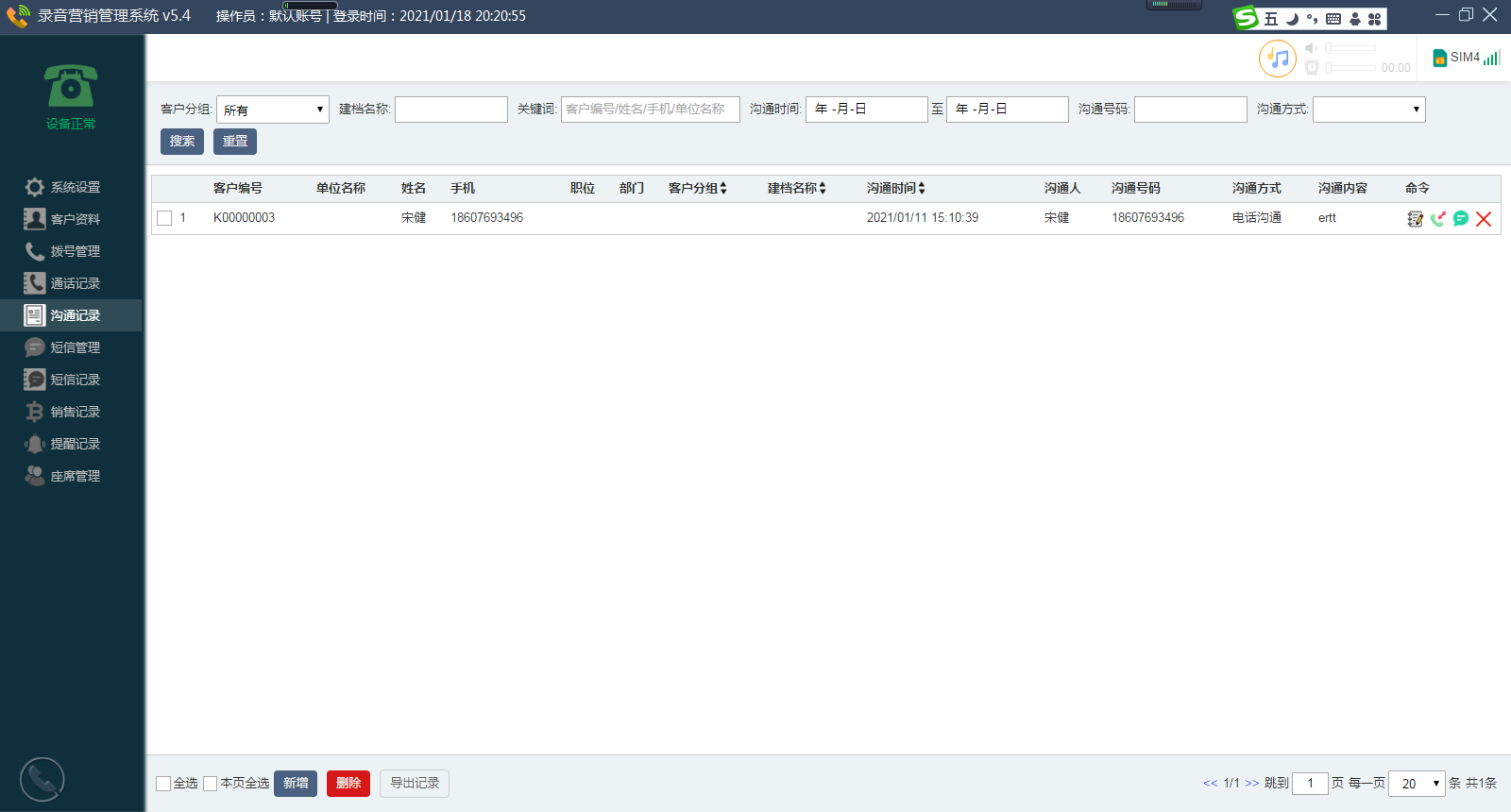Open 客户资料 in the sidebar
The image size is (1511, 812).
(x=75, y=219)
